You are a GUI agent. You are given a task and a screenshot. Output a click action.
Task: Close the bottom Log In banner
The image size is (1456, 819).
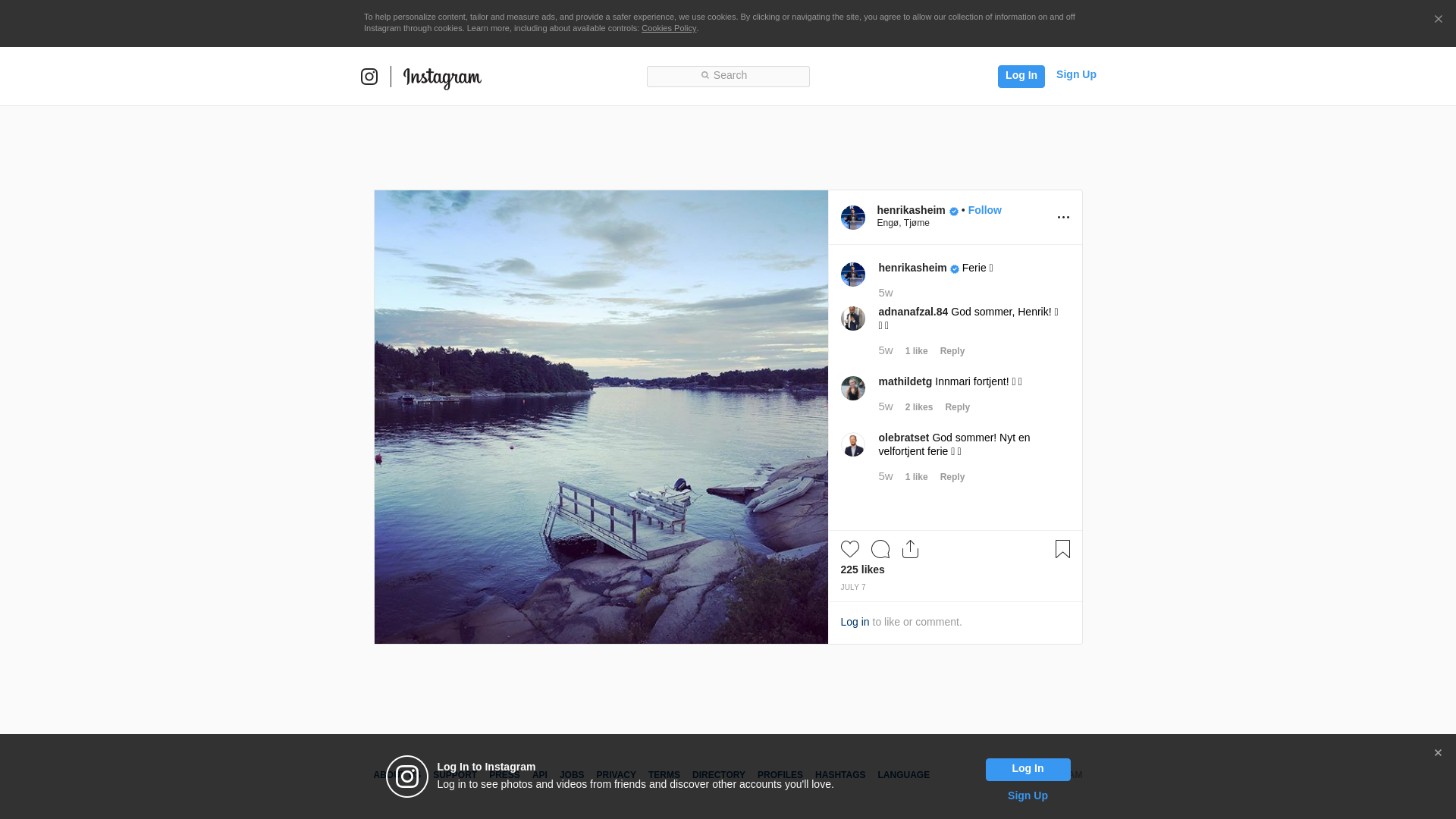click(1438, 753)
